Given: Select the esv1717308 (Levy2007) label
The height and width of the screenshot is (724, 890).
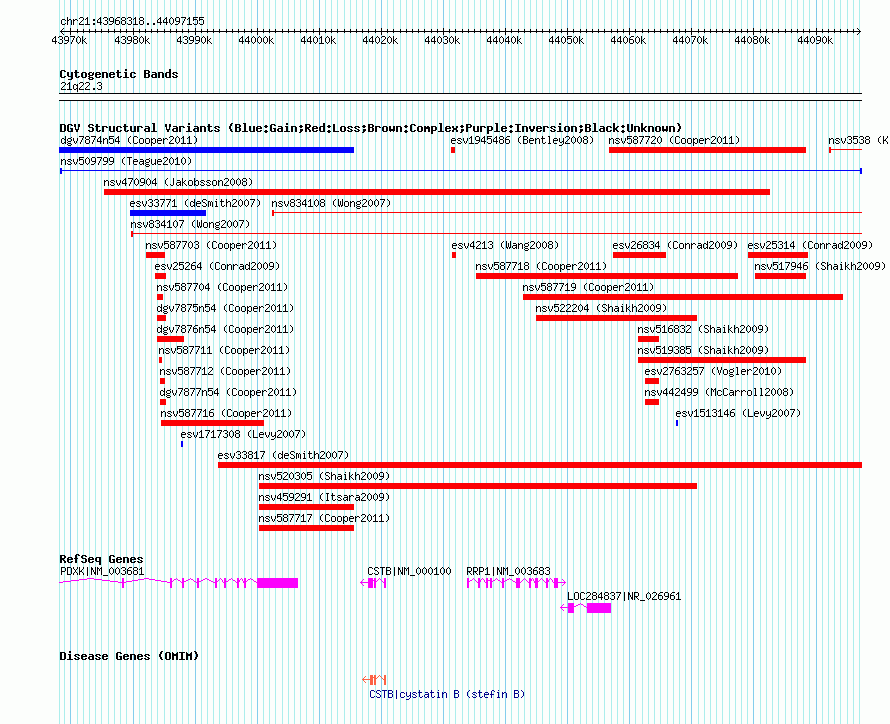Looking at the screenshot, I should click(243, 434).
